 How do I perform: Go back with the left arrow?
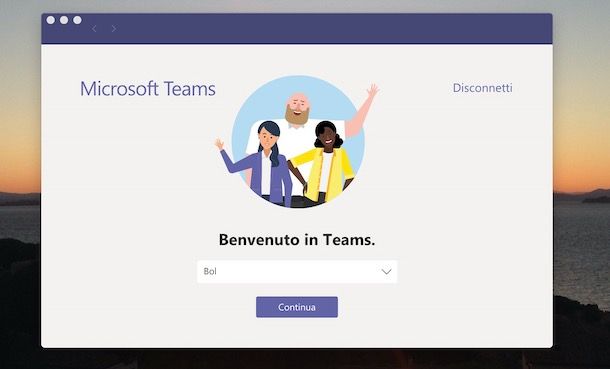(94, 28)
